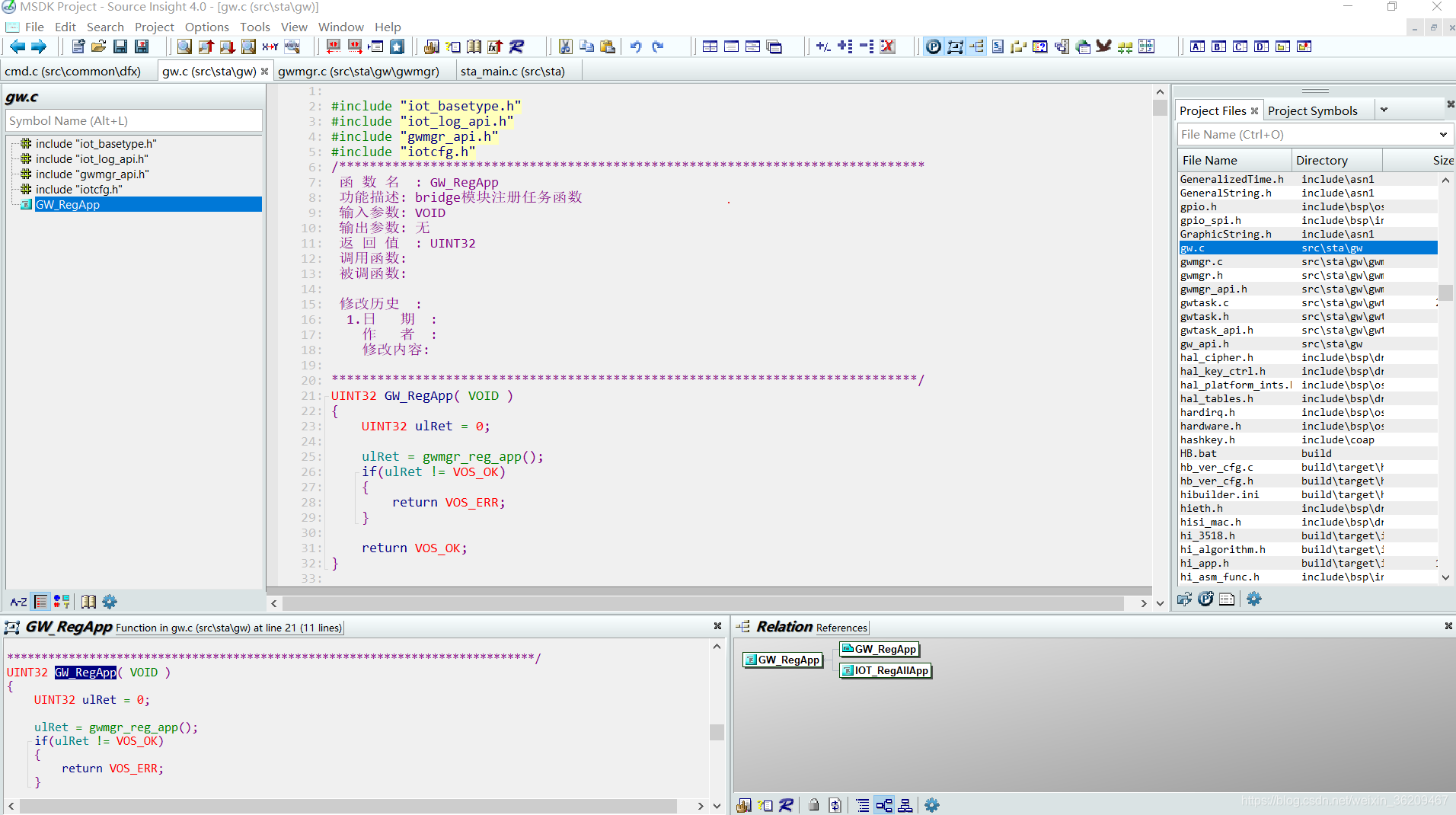The image size is (1456, 815).
Task: Select layout B toolbar button
Action: (1219, 46)
